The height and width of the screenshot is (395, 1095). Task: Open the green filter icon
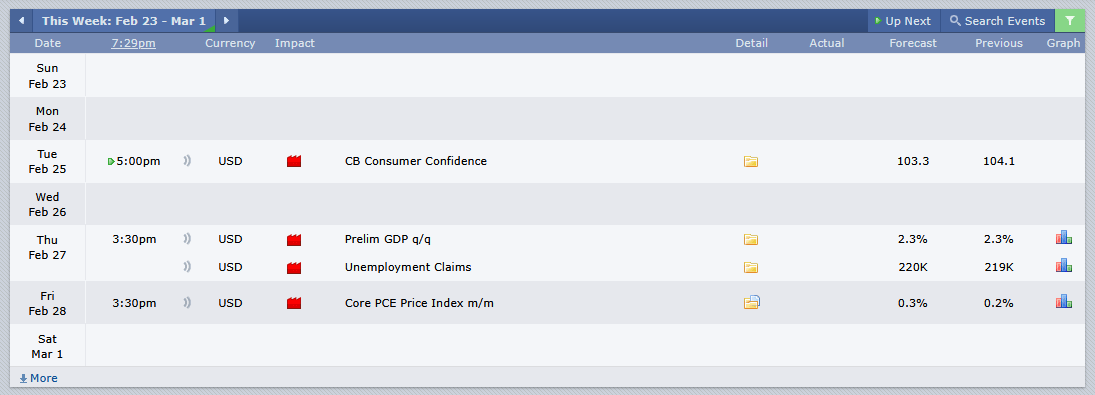pos(1070,21)
